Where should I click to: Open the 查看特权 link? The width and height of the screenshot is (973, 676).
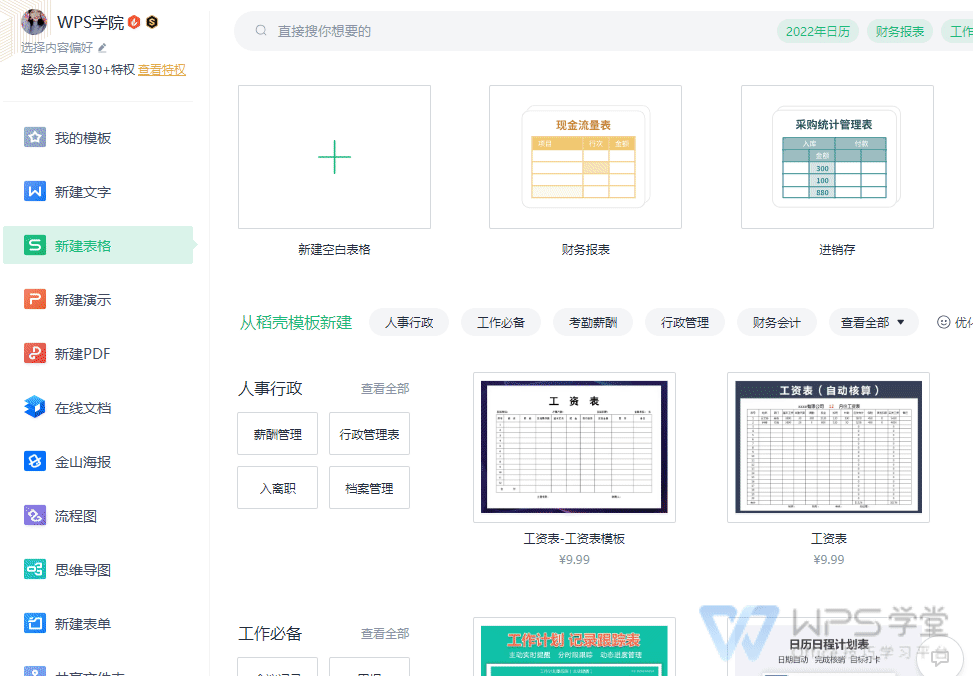point(162,70)
